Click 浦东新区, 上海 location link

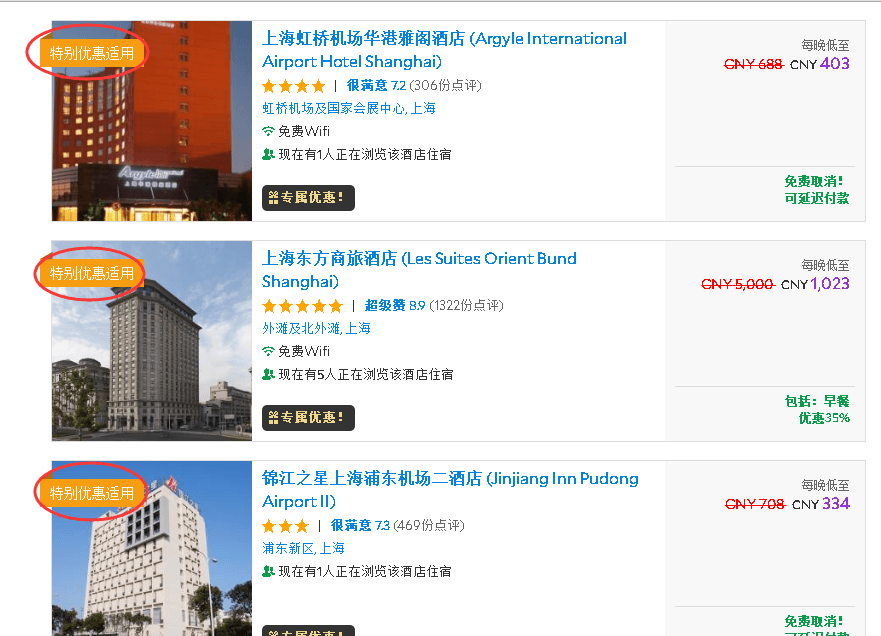(x=303, y=548)
